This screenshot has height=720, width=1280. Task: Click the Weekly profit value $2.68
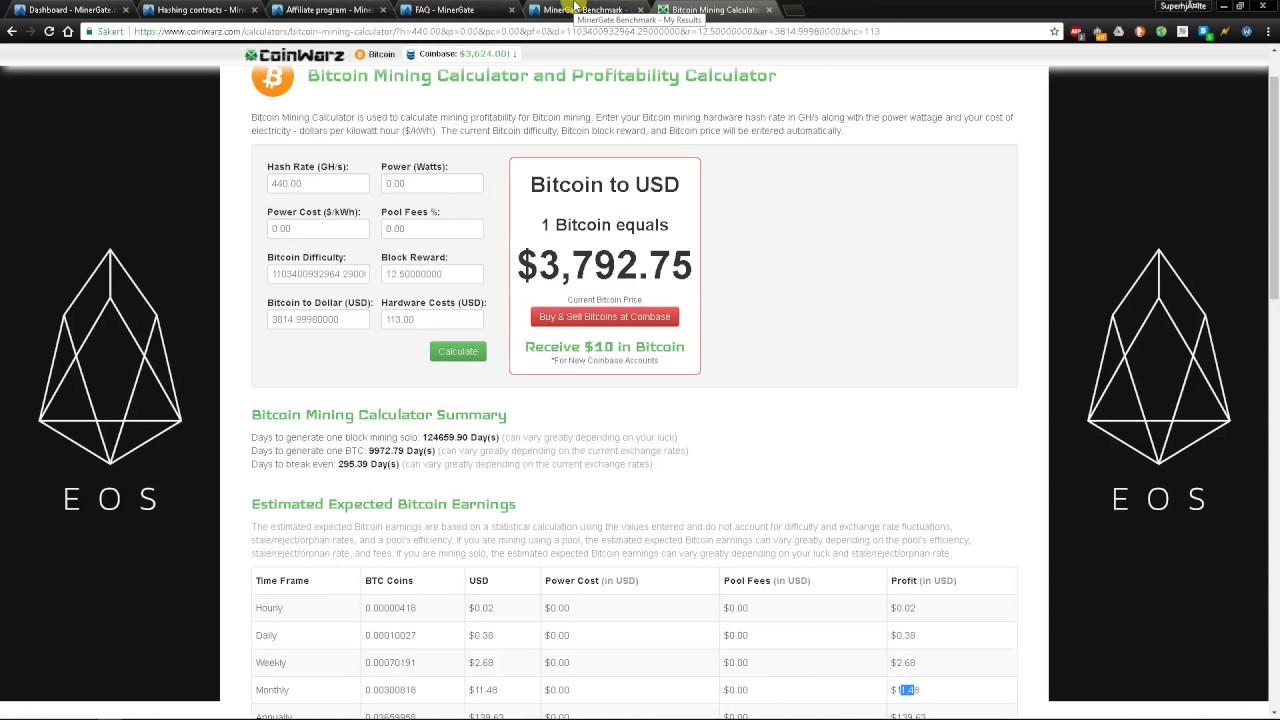903,663
